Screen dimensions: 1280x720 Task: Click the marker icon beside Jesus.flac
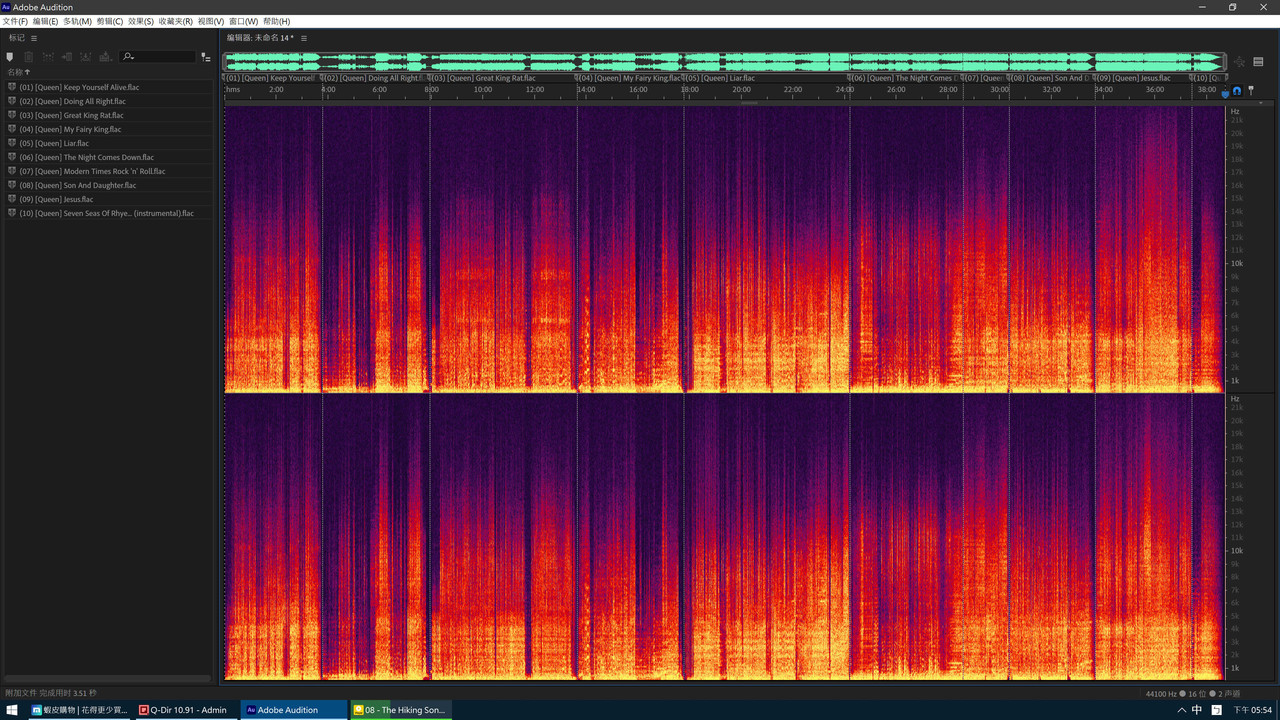click(x=12, y=199)
